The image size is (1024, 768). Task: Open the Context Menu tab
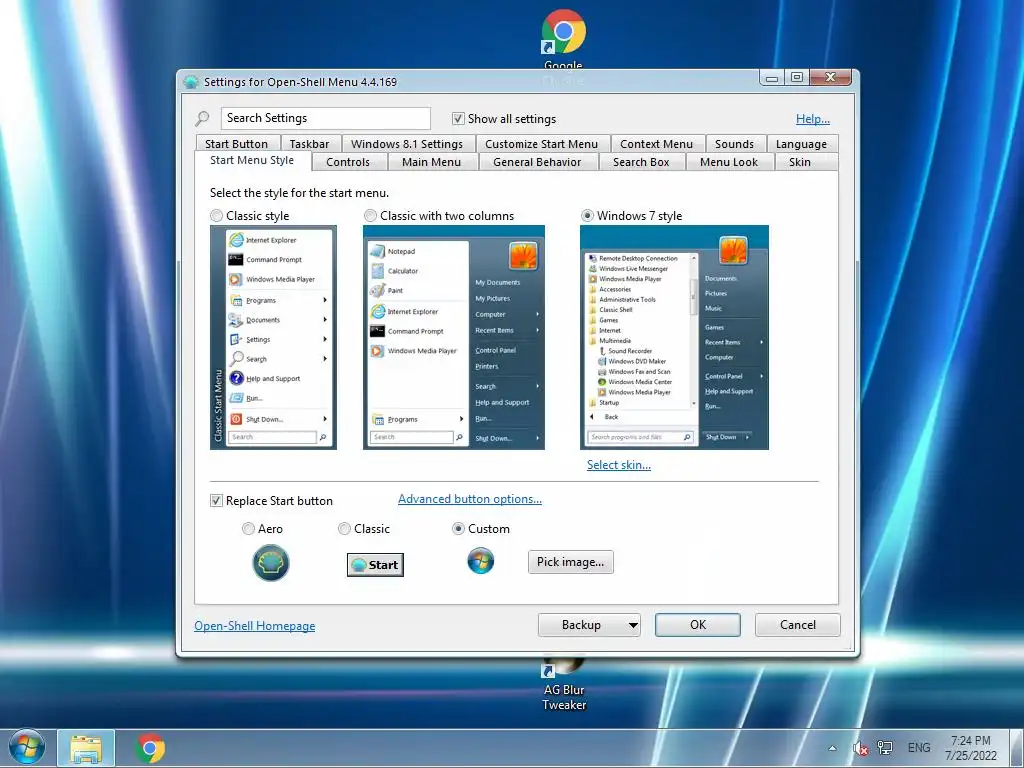click(656, 144)
